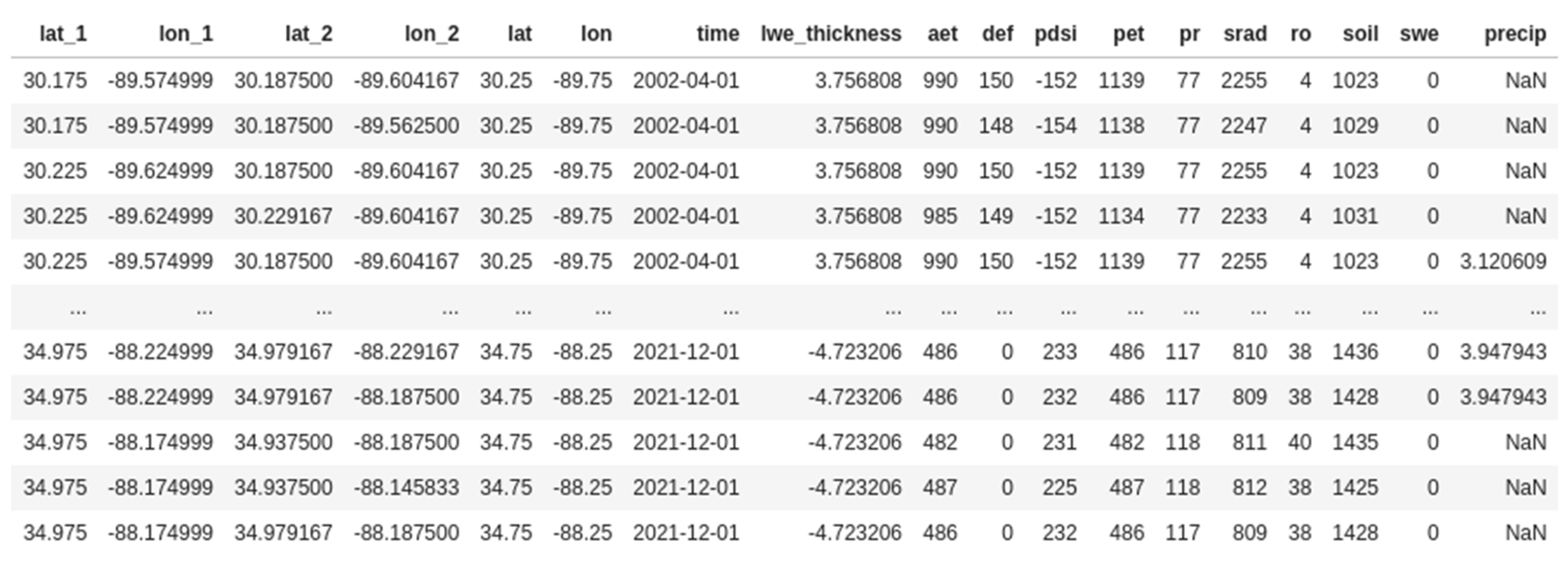Click the time column header

click(x=718, y=34)
